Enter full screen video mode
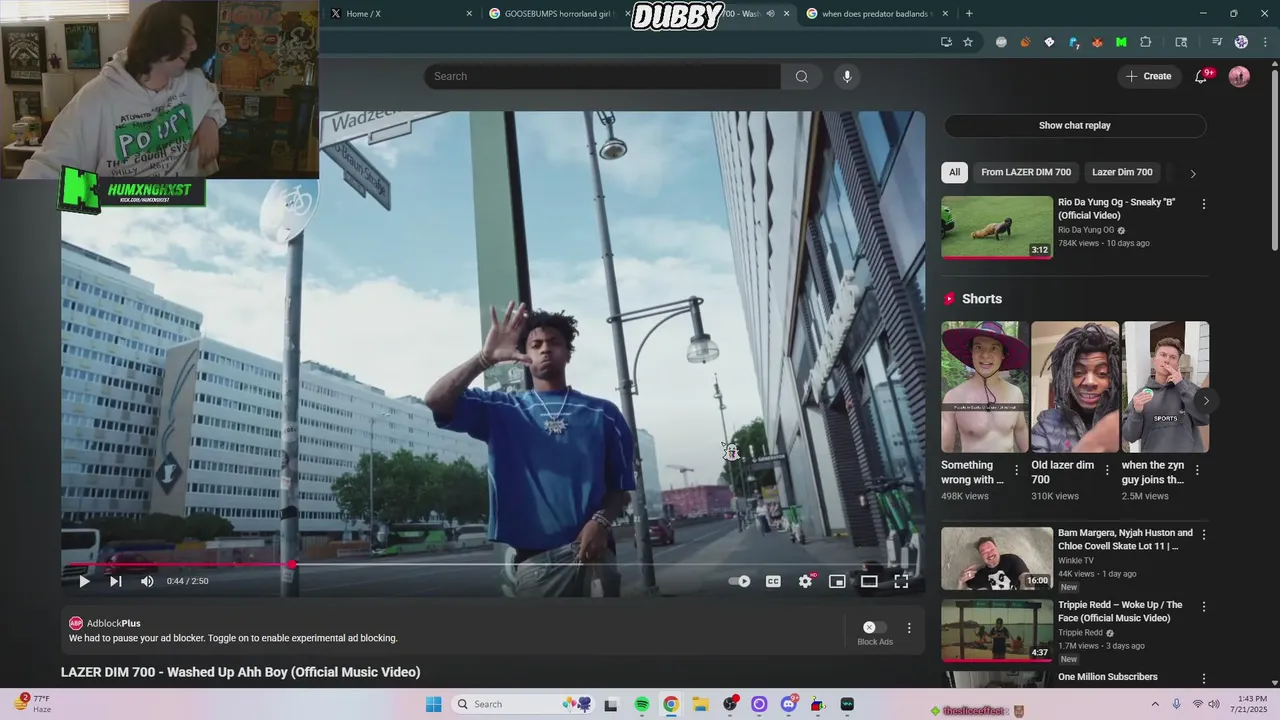Viewport: 1280px width, 720px height. click(901, 581)
